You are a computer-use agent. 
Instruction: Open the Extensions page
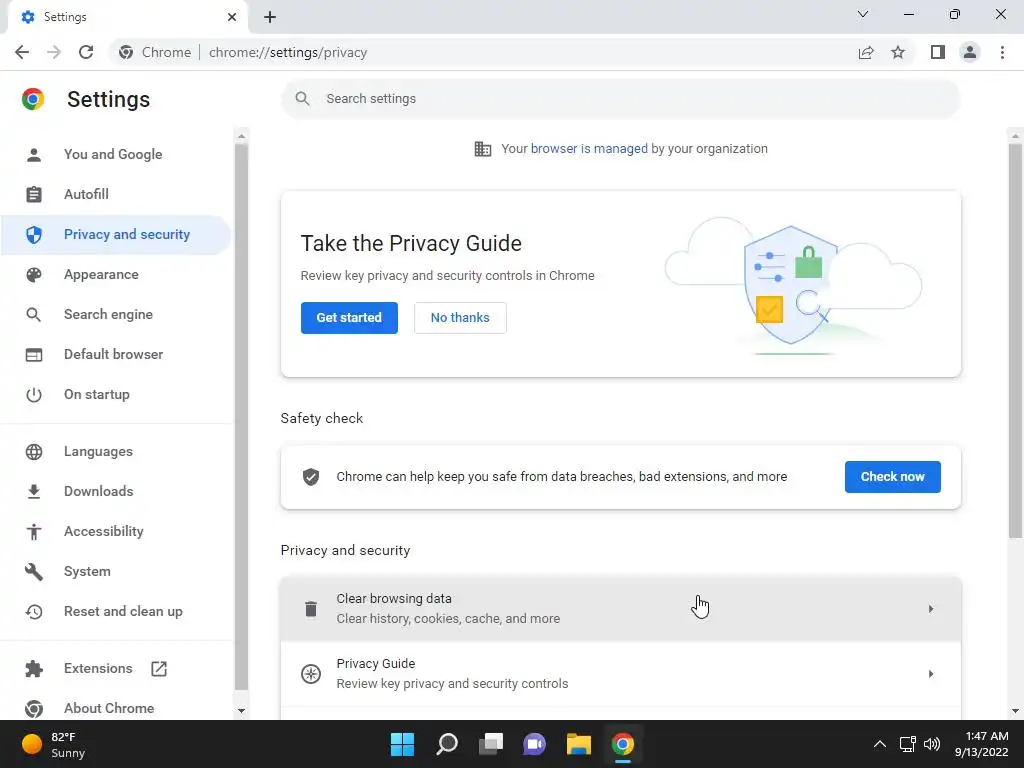116,668
